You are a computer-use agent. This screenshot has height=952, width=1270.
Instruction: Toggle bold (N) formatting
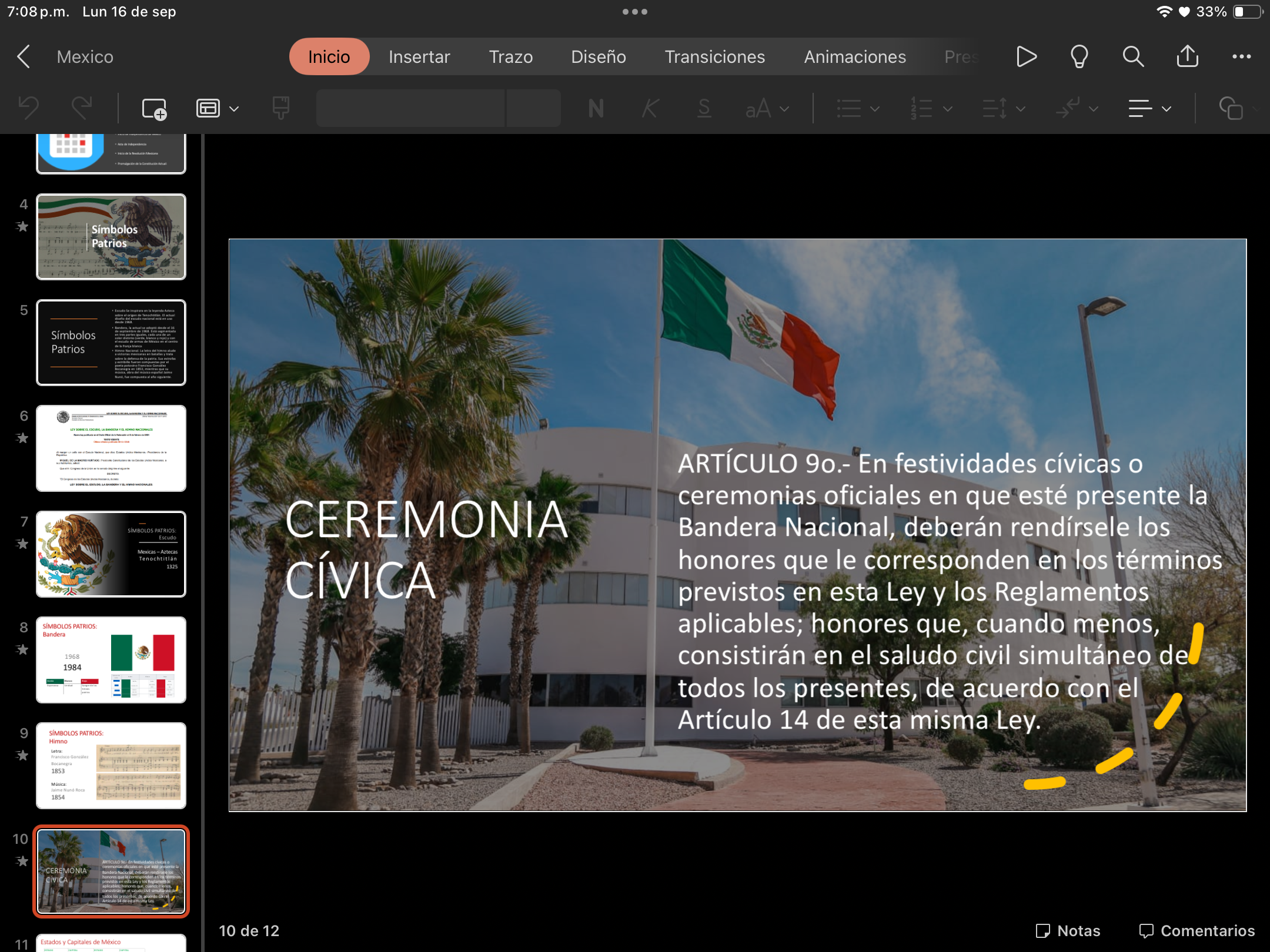(596, 109)
